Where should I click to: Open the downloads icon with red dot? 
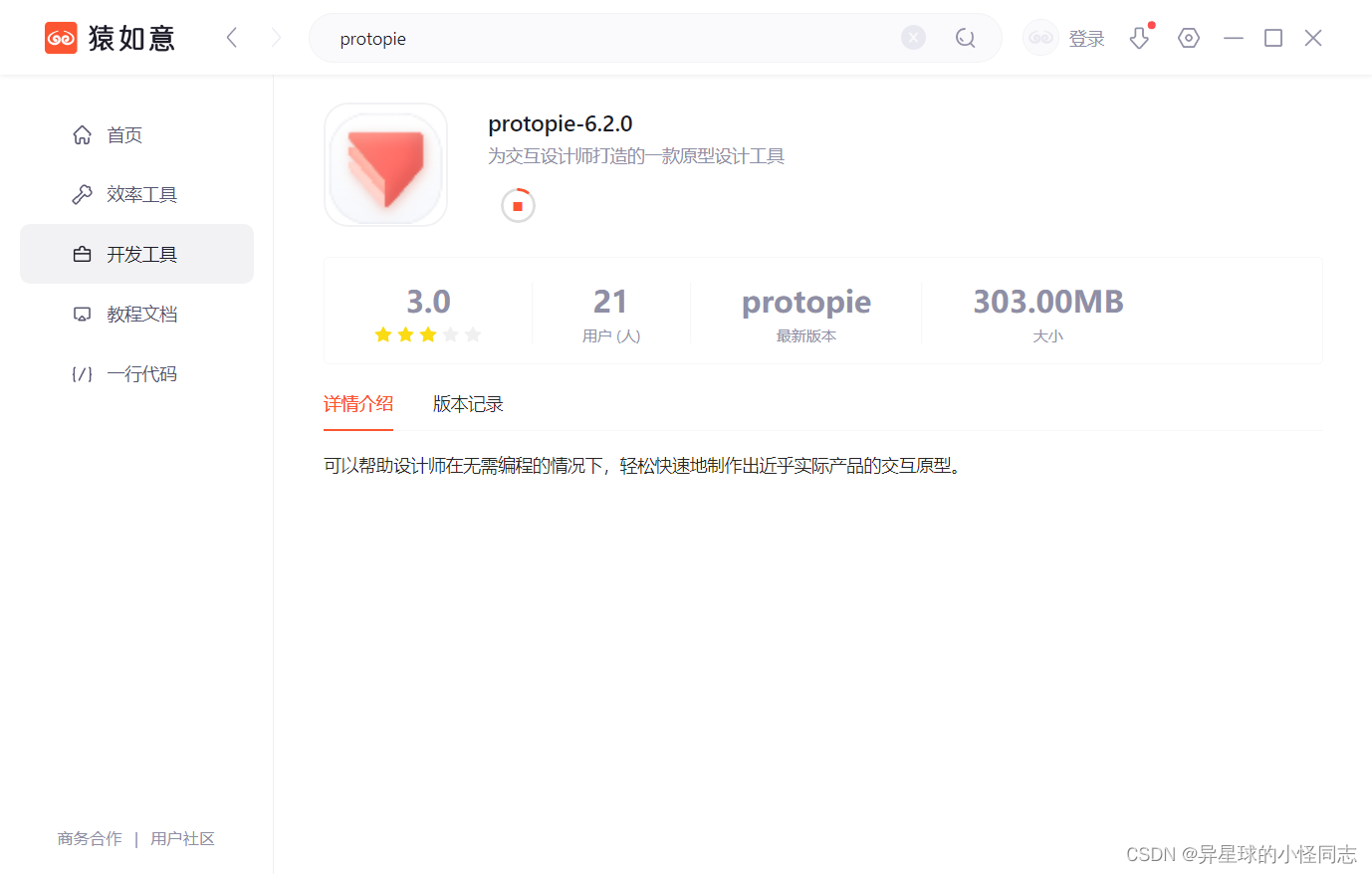point(1140,38)
